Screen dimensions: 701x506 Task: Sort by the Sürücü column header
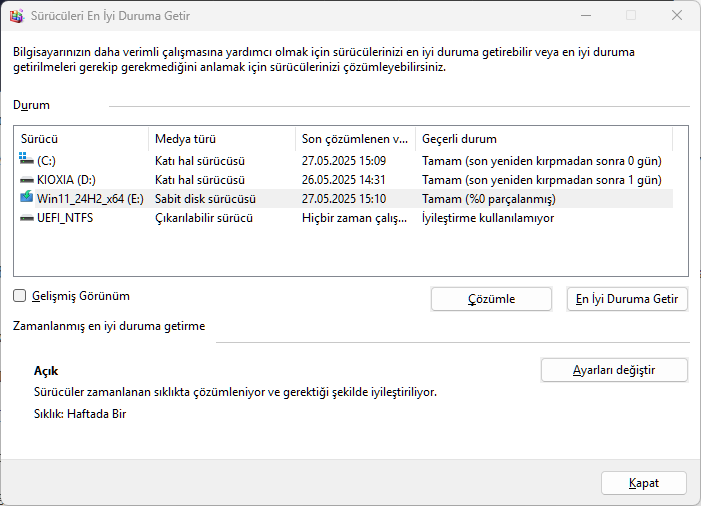tap(82, 138)
